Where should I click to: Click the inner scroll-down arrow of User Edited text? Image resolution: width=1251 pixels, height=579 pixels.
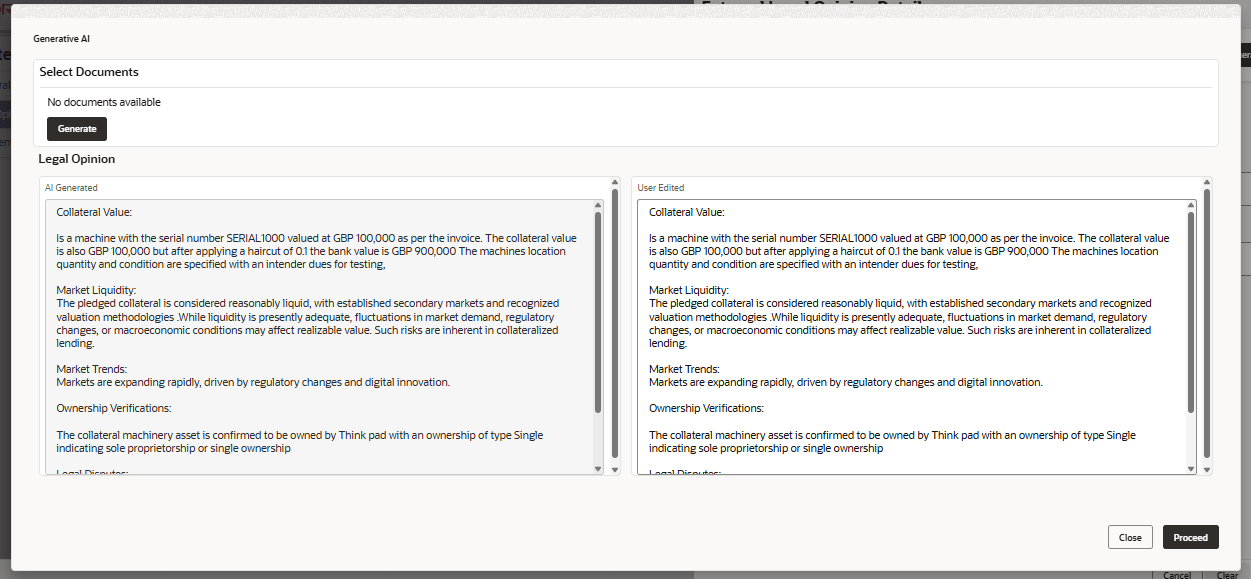1190,468
